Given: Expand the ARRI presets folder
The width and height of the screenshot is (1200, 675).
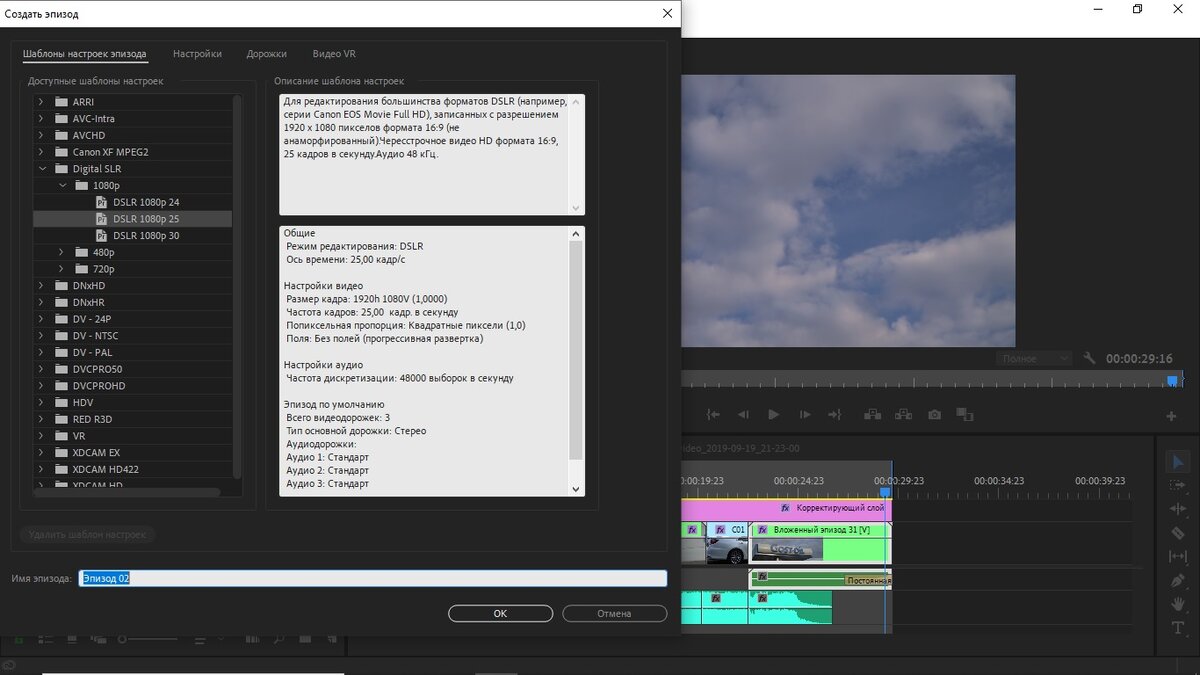Looking at the screenshot, I should (x=41, y=102).
